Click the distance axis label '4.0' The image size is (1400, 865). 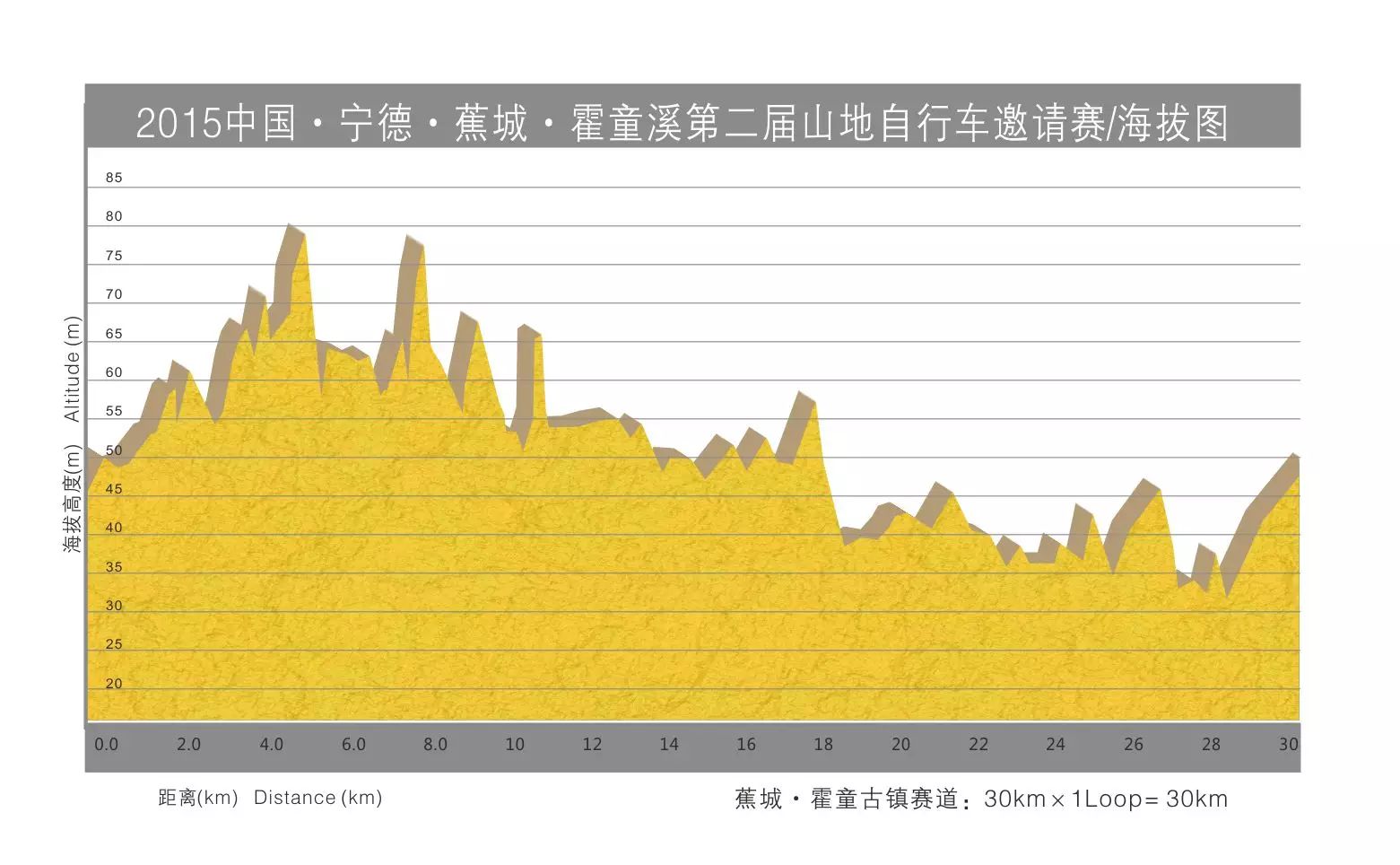coord(271,744)
